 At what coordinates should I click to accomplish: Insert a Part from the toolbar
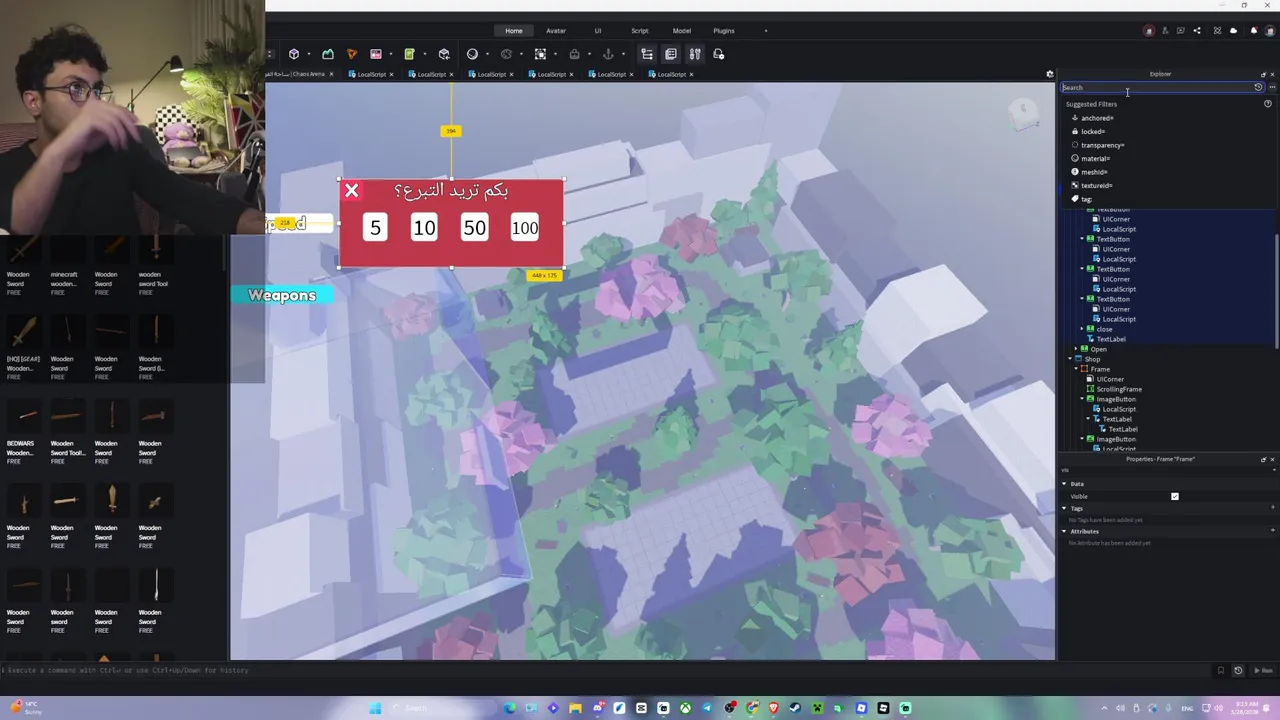click(294, 54)
